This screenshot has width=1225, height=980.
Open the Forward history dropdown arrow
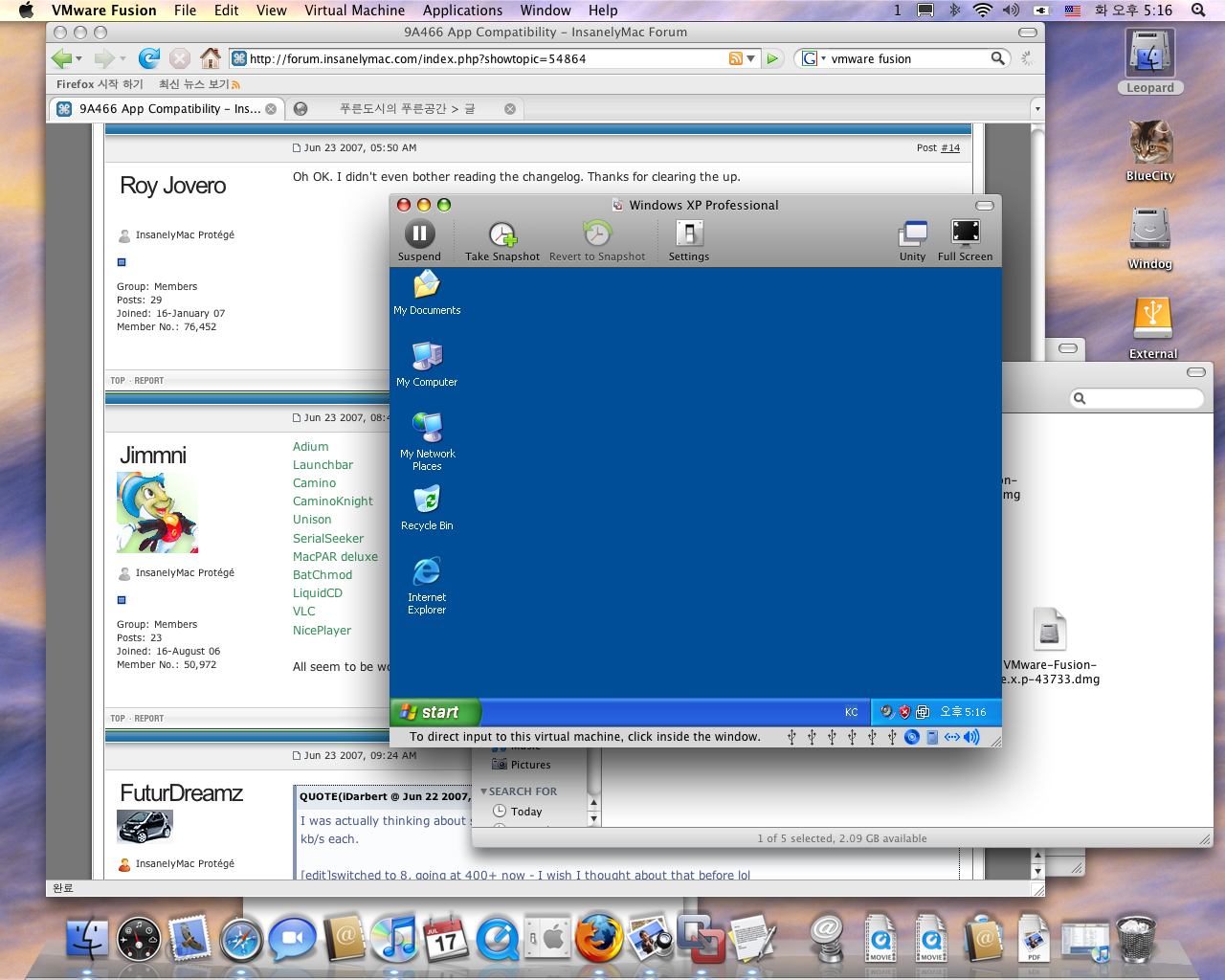[x=122, y=58]
